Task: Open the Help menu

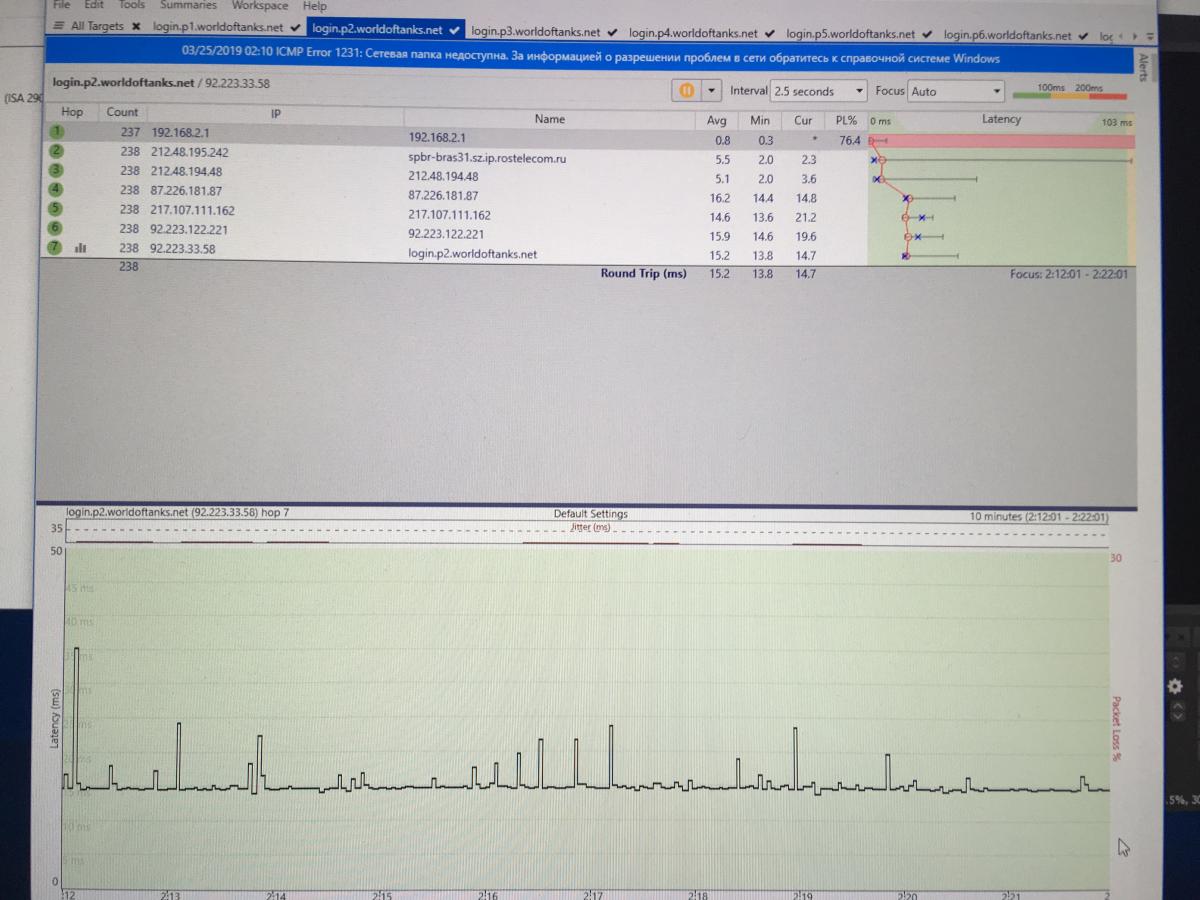Action: tap(315, 6)
